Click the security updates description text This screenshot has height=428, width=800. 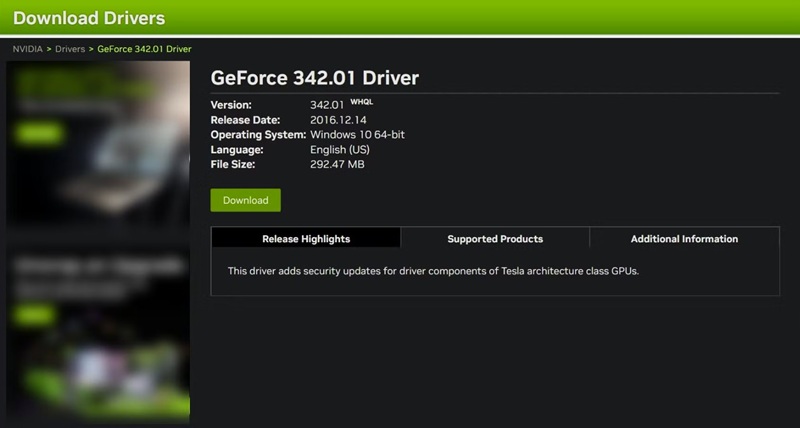(433, 271)
